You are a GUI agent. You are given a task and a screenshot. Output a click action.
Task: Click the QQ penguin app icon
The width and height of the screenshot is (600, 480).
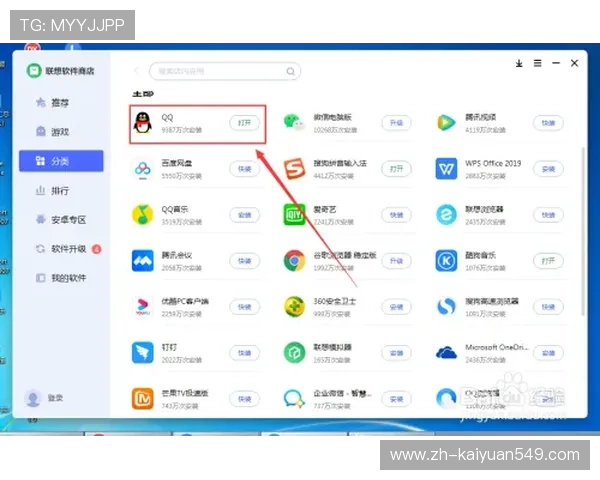click(x=144, y=123)
